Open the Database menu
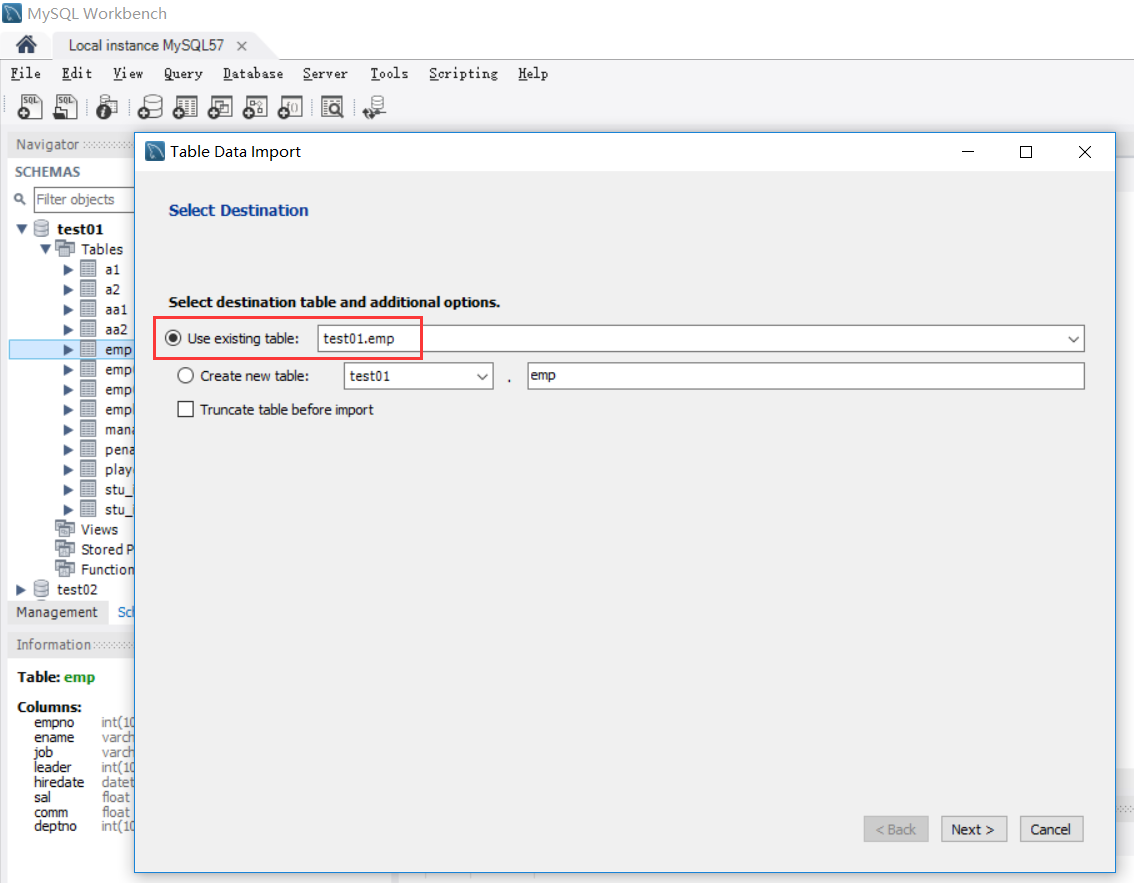This screenshot has height=883, width=1134. tap(252, 73)
